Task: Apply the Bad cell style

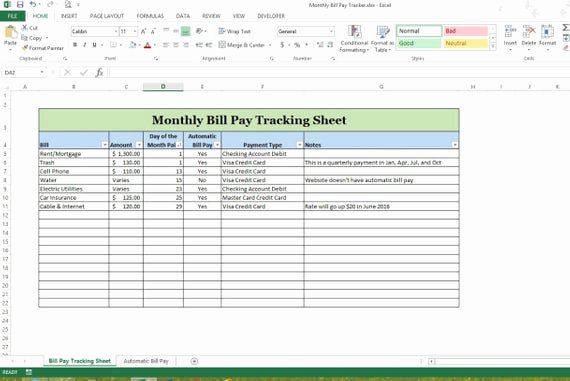Action: click(x=466, y=31)
